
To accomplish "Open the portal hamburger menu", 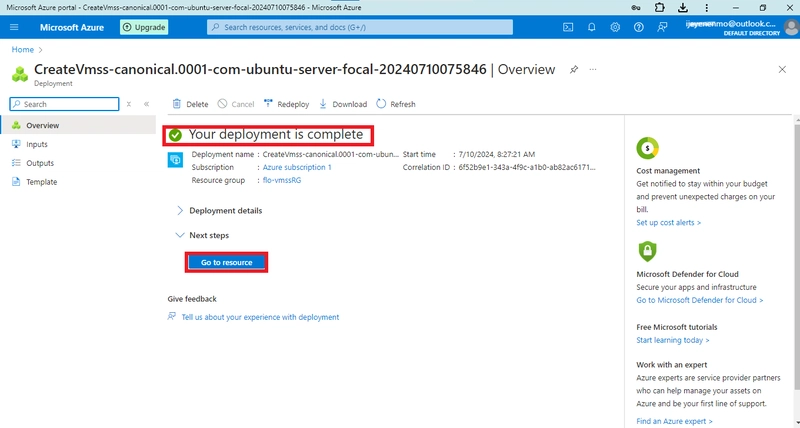I will [14, 27].
